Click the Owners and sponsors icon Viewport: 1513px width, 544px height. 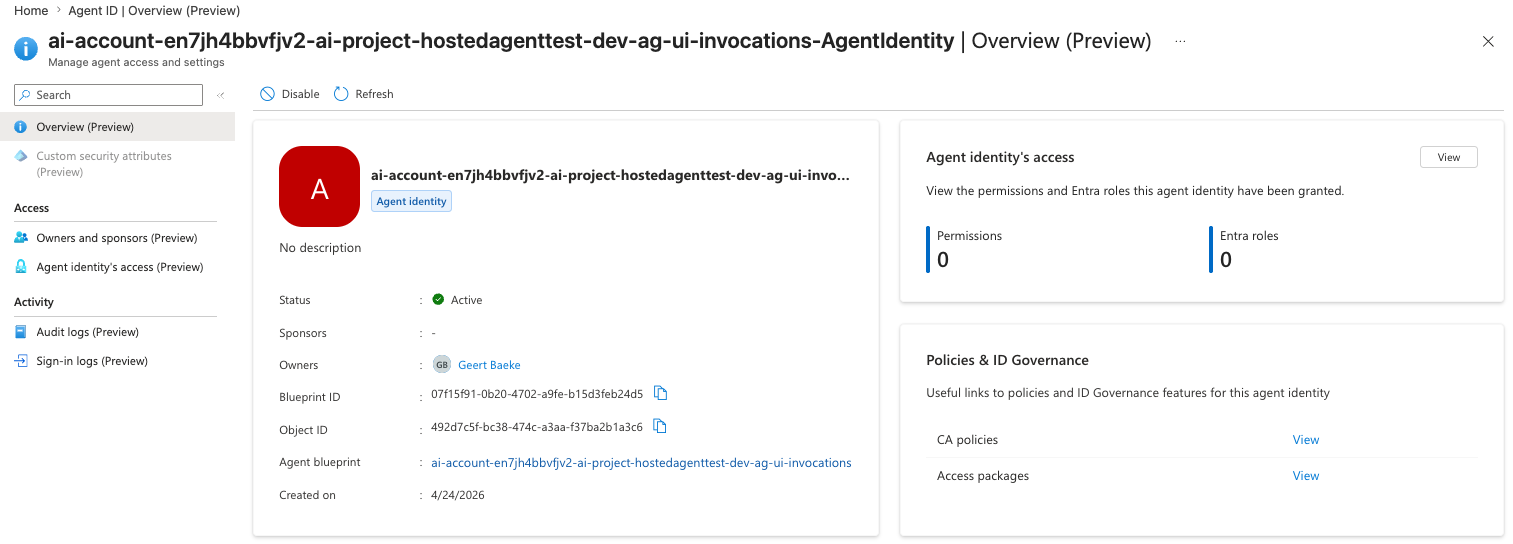(21, 238)
